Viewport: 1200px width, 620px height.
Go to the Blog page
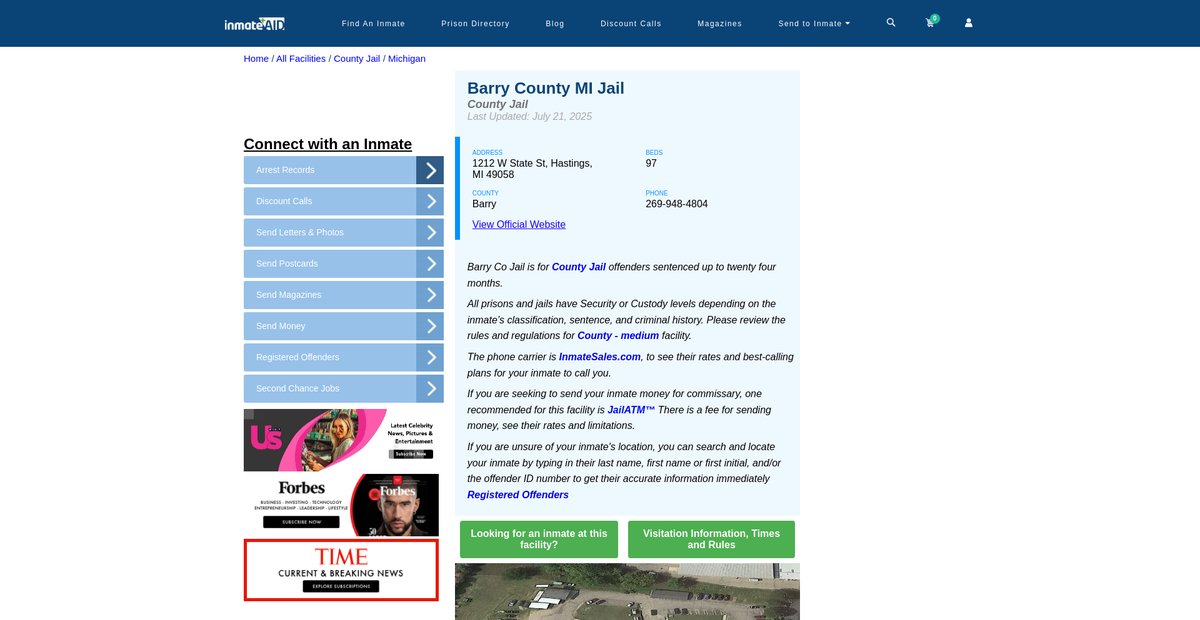555,23
